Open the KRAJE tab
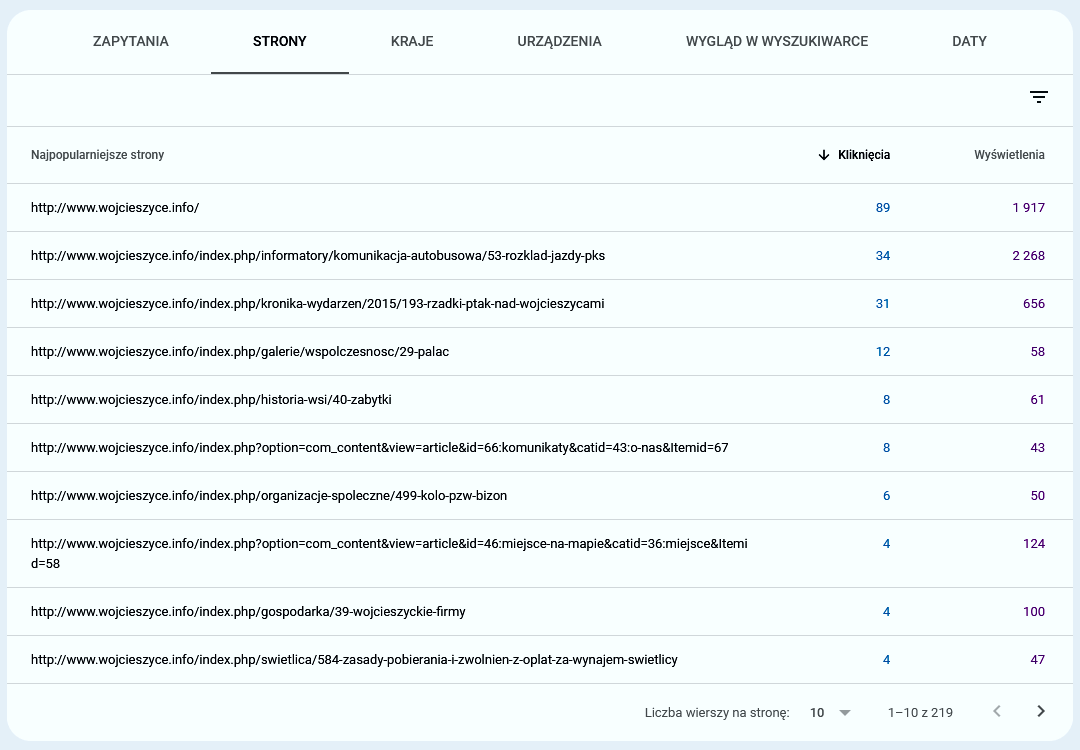 coord(412,41)
